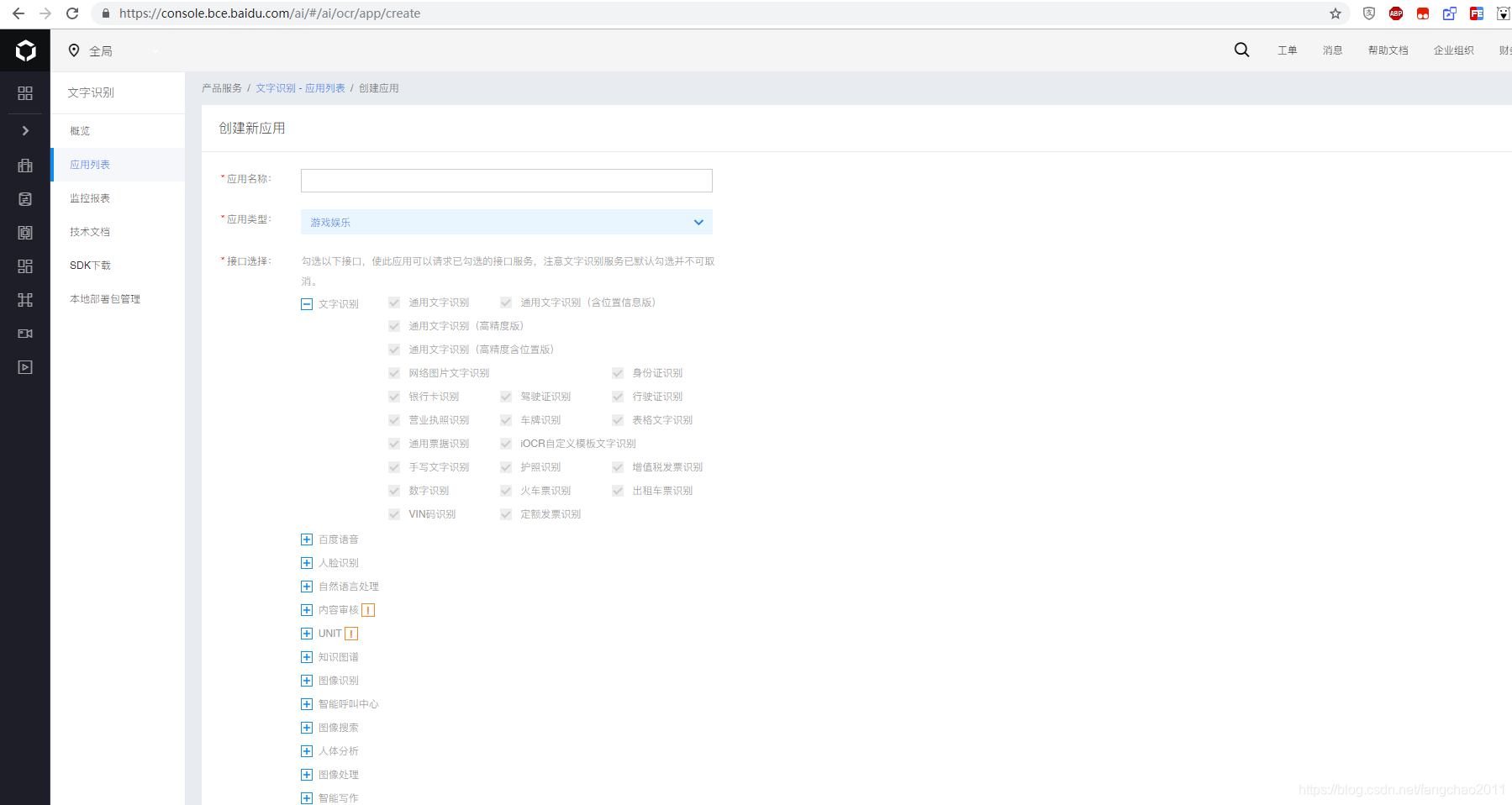The width and height of the screenshot is (1512, 805).
Task: Click the video camera icon in sidebar
Action: click(25, 334)
